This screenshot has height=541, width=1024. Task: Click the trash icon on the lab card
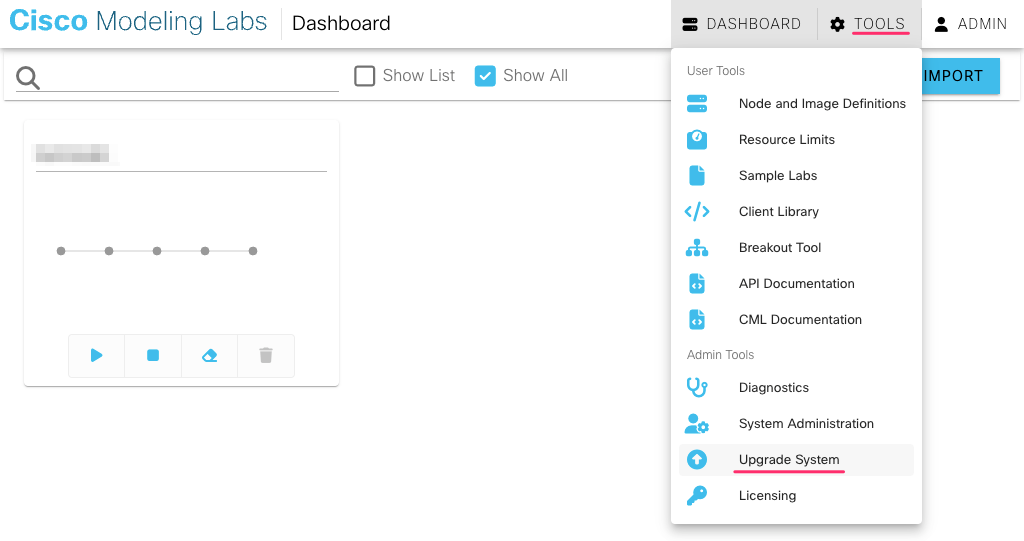click(x=266, y=355)
